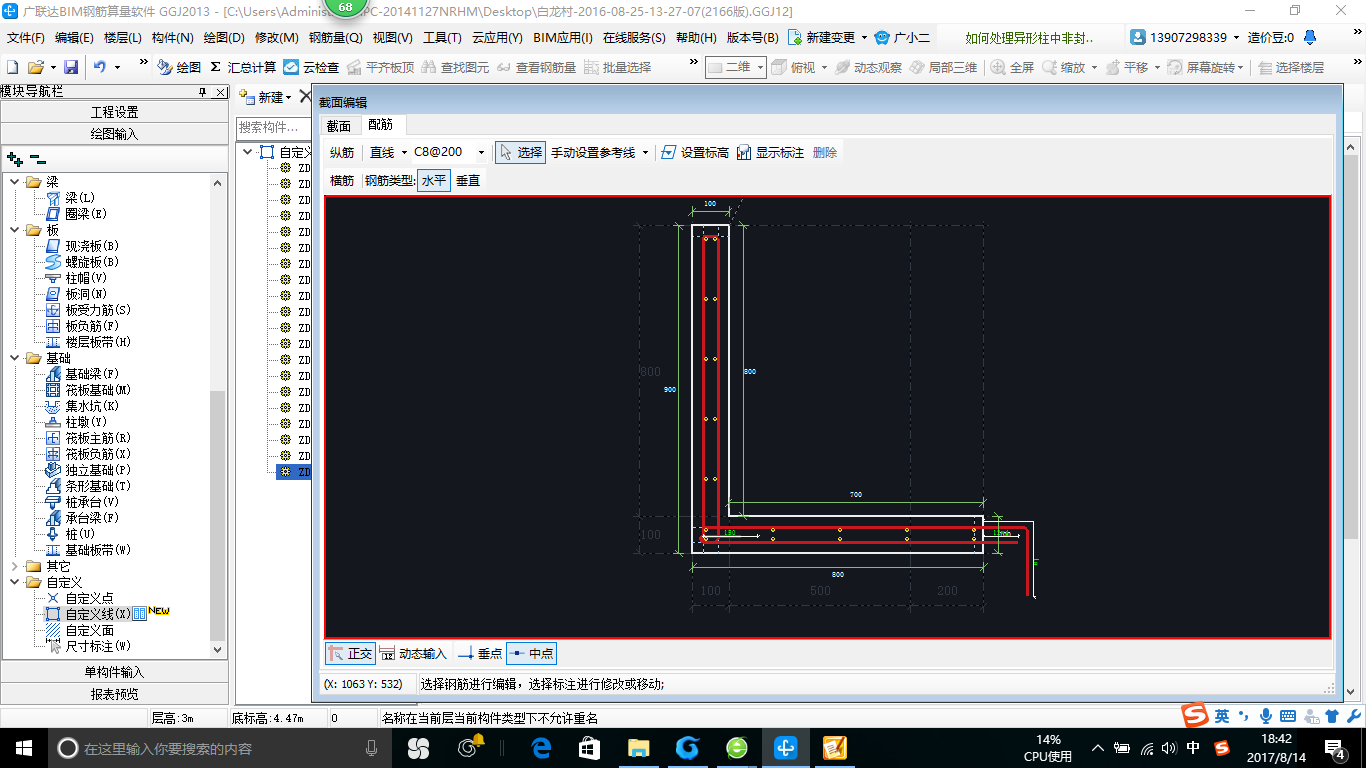Open the 文件(F) menu
Viewport: 1366px width, 768px height.
pyautogui.click(x=26, y=38)
